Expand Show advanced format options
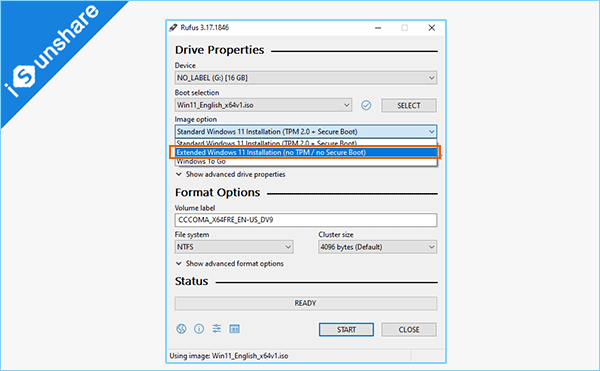 click(x=230, y=264)
